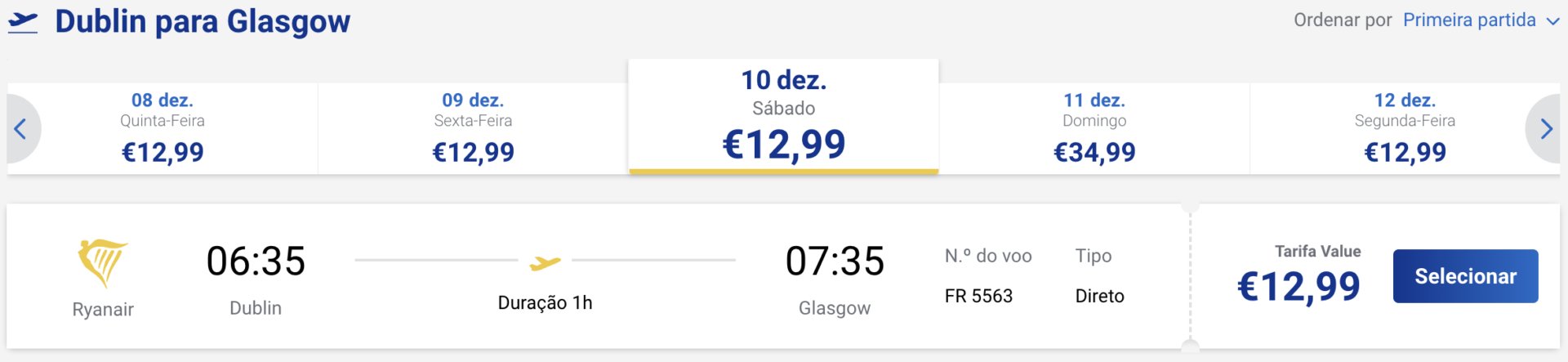Click the Tarifa Value €12,99 price

[x=1298, y=286]
